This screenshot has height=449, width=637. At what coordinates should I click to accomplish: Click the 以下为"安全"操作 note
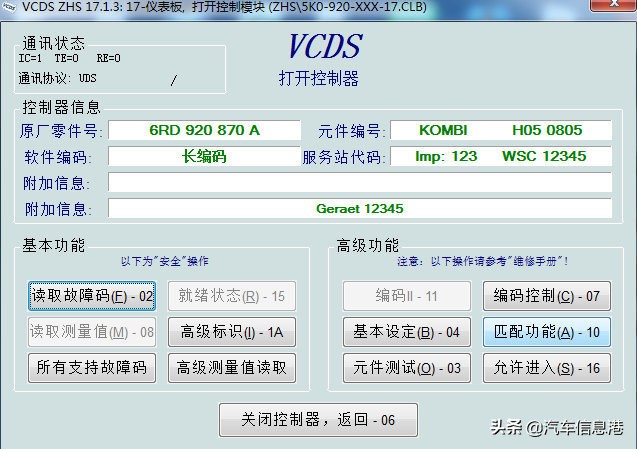[x=165, y=261]
